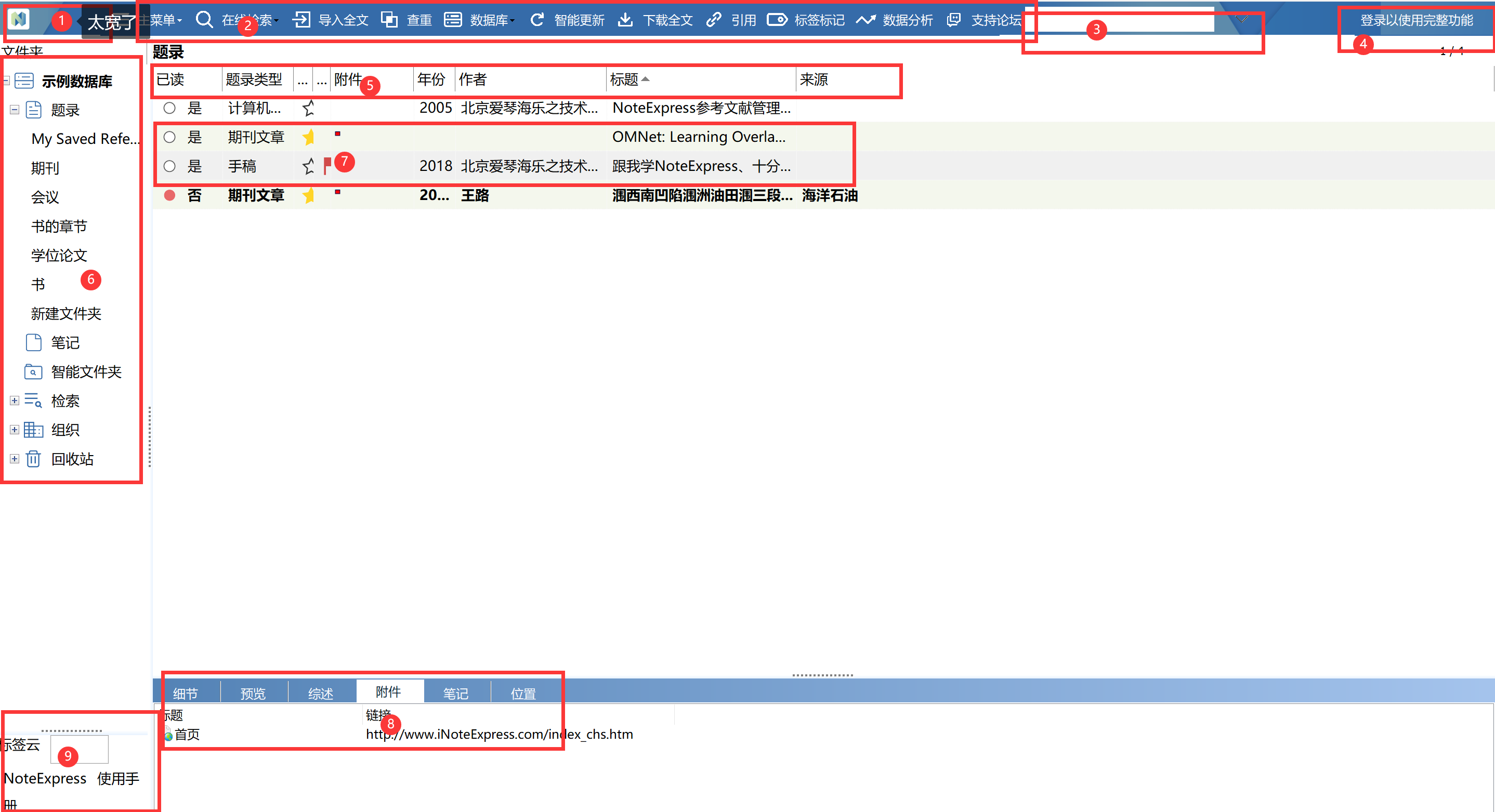
Task: Click the Data Analysis (数据分析) chart icon
Action: [865, 20]
